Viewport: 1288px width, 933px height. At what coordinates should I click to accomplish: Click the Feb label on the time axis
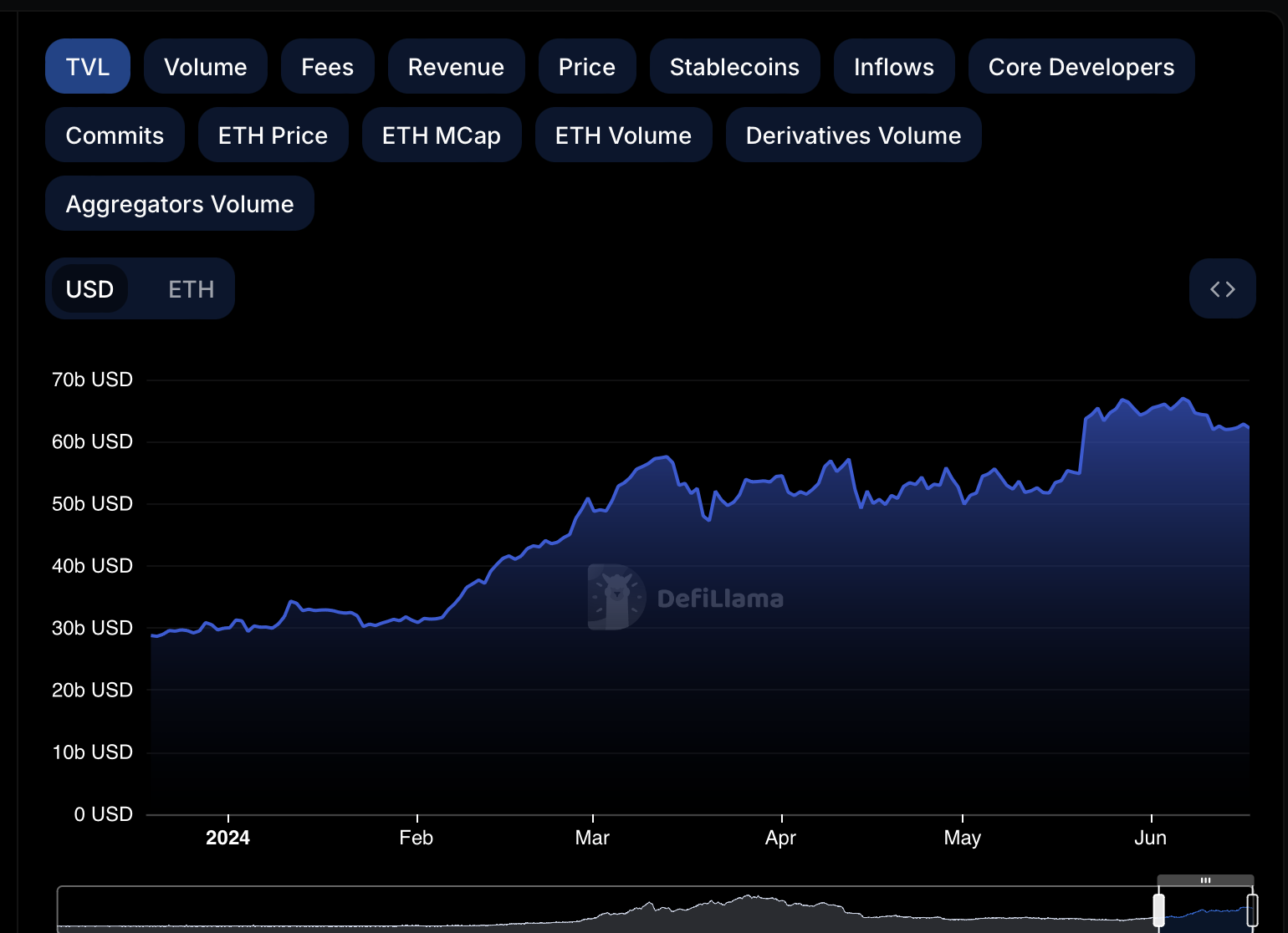tap(416, 838)
